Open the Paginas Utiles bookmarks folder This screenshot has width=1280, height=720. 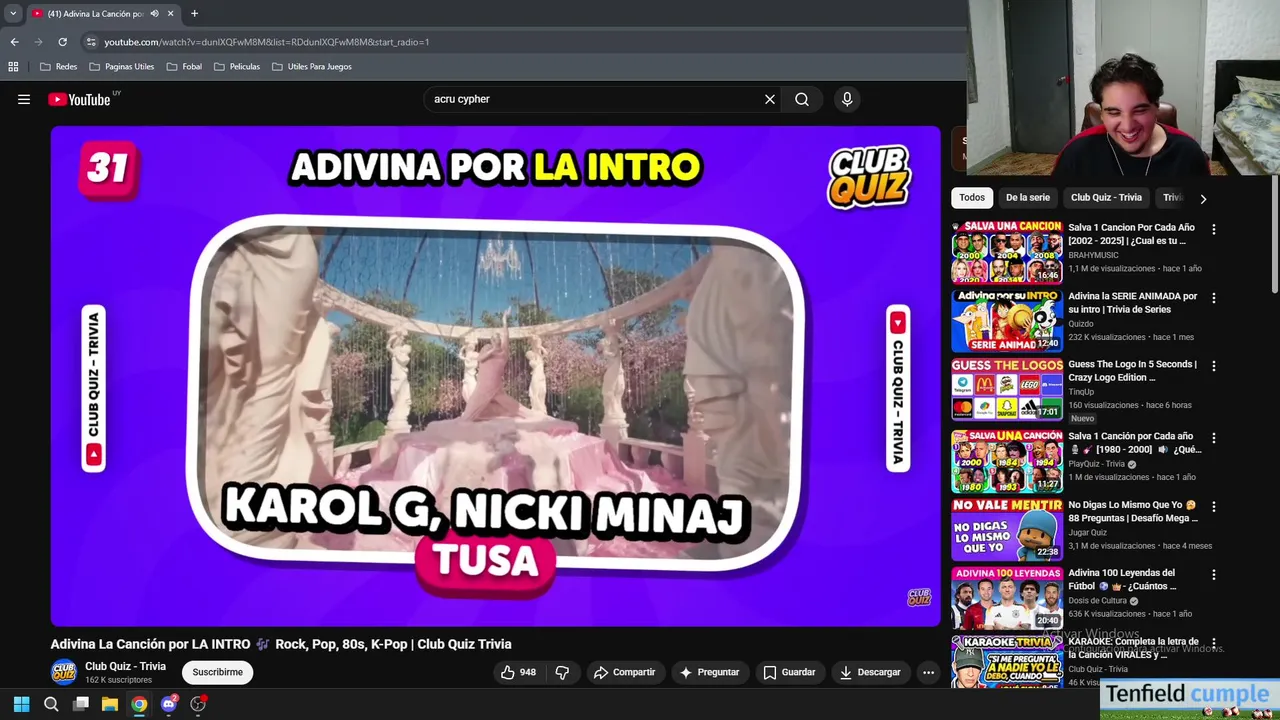click(x=122, y=66)
